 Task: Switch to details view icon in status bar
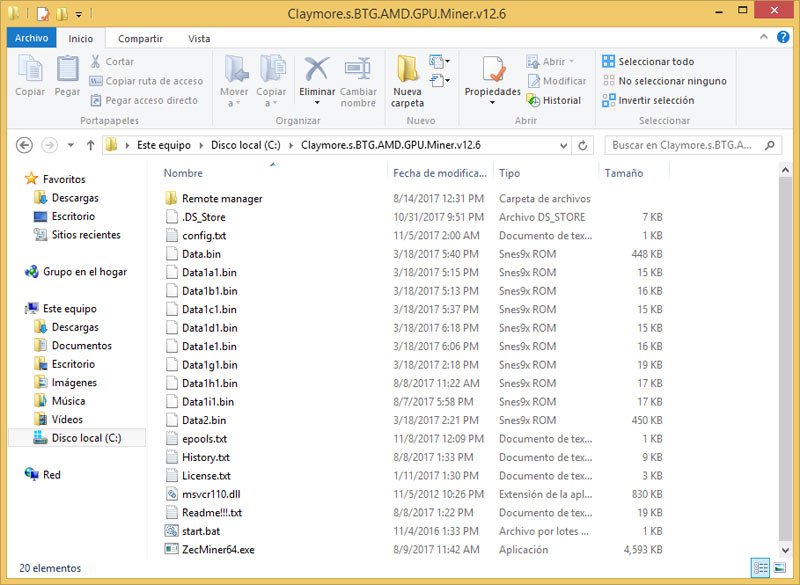[x=760, y=568]
